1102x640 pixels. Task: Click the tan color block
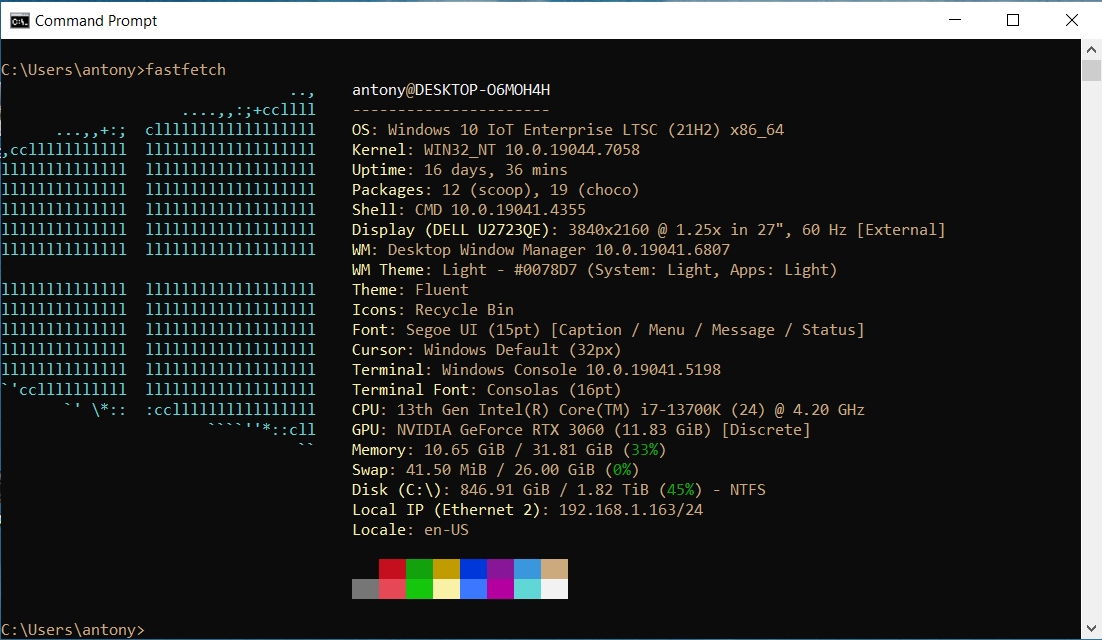click(x=555, y=569)
